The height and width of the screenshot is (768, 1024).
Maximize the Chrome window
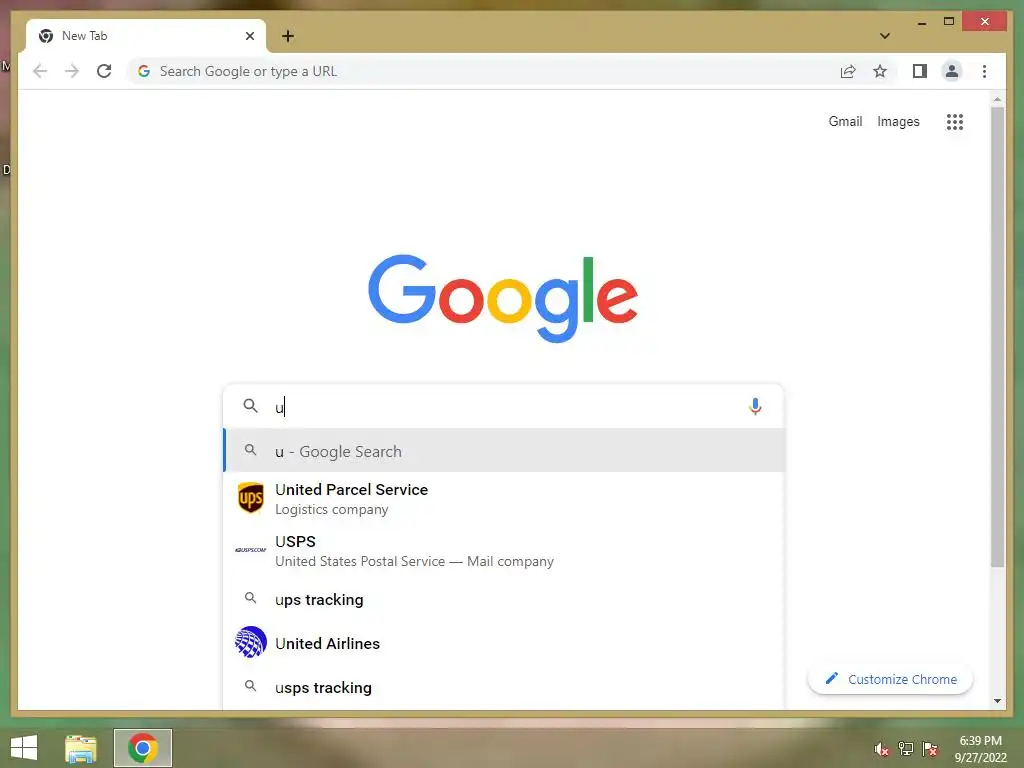coord(949,22)
